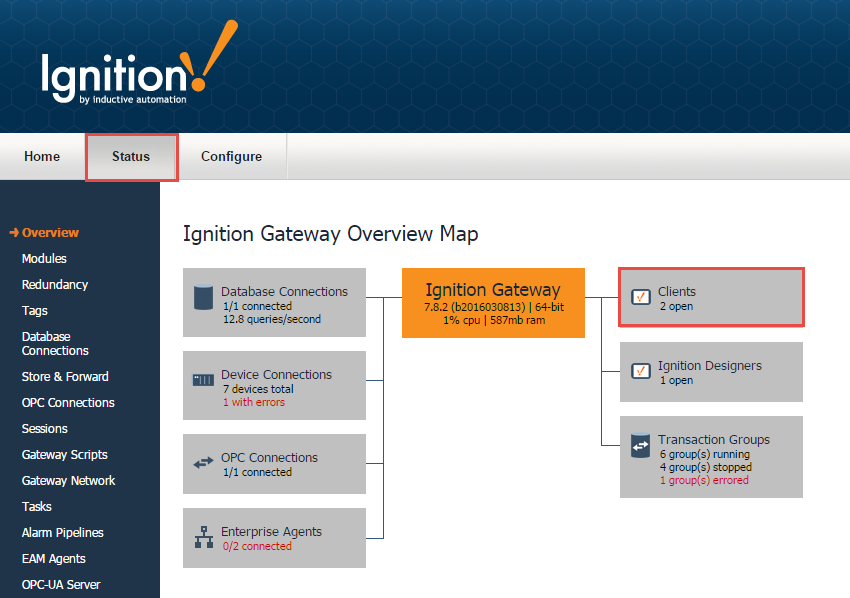Click '1 with errors' device text
850x598 pixels.
[254, 402]
